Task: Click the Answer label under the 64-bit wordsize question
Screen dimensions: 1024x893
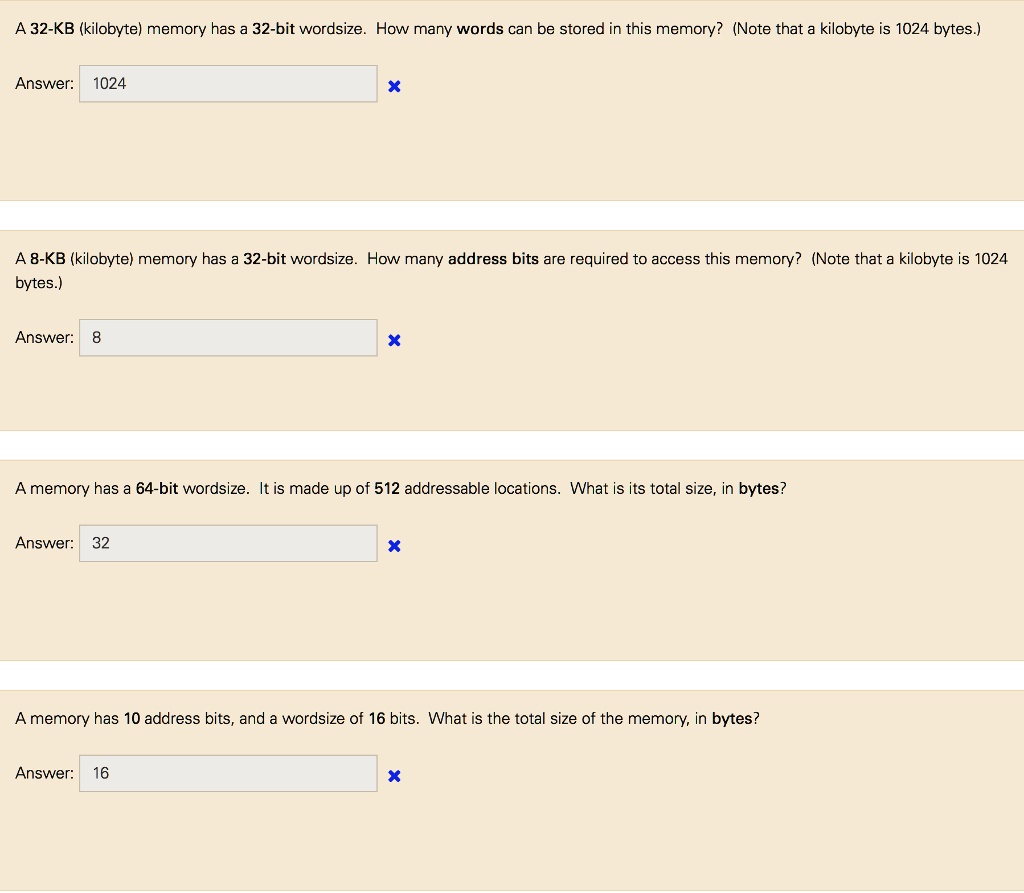Action: point(44,544)
